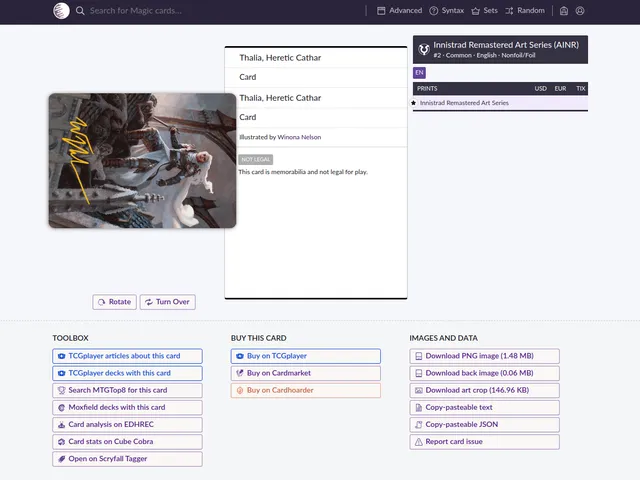The height and width of the screenshot is (480, 640).
Task: Download PNG image (1.48 MB)
Action: [x=484, y=356]
